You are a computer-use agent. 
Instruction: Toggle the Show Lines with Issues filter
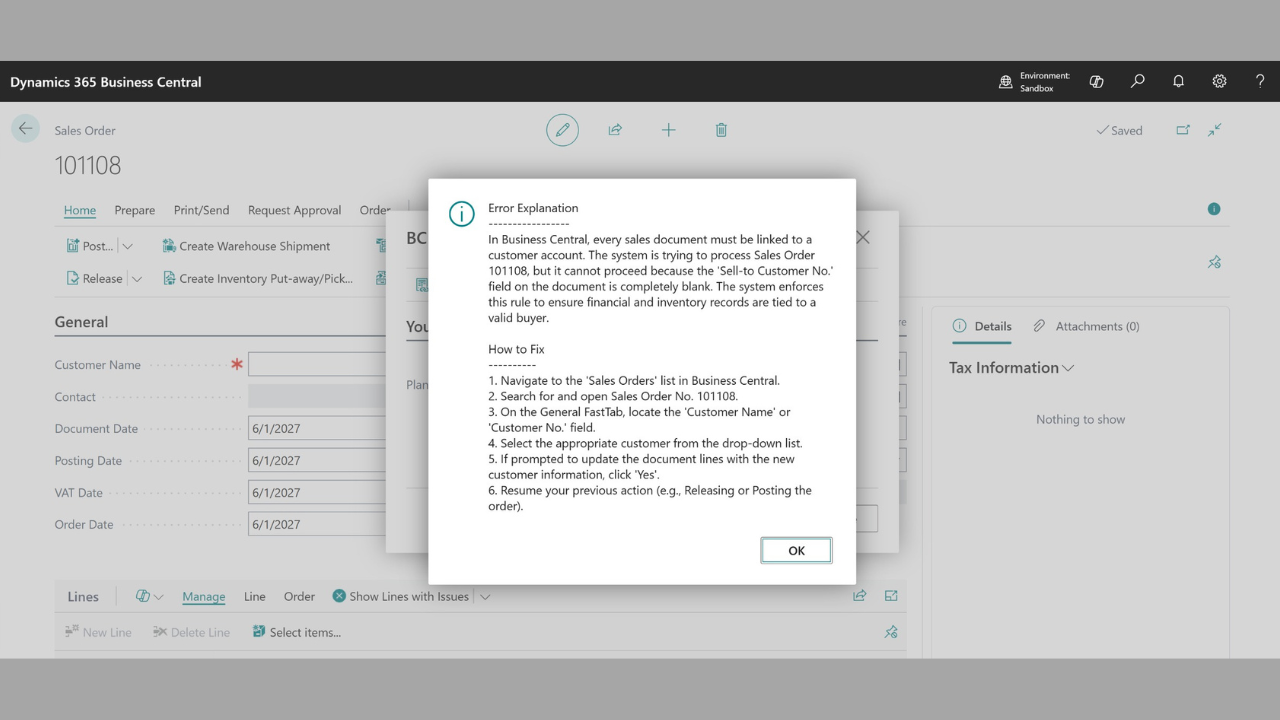click(x=400, y=596)
